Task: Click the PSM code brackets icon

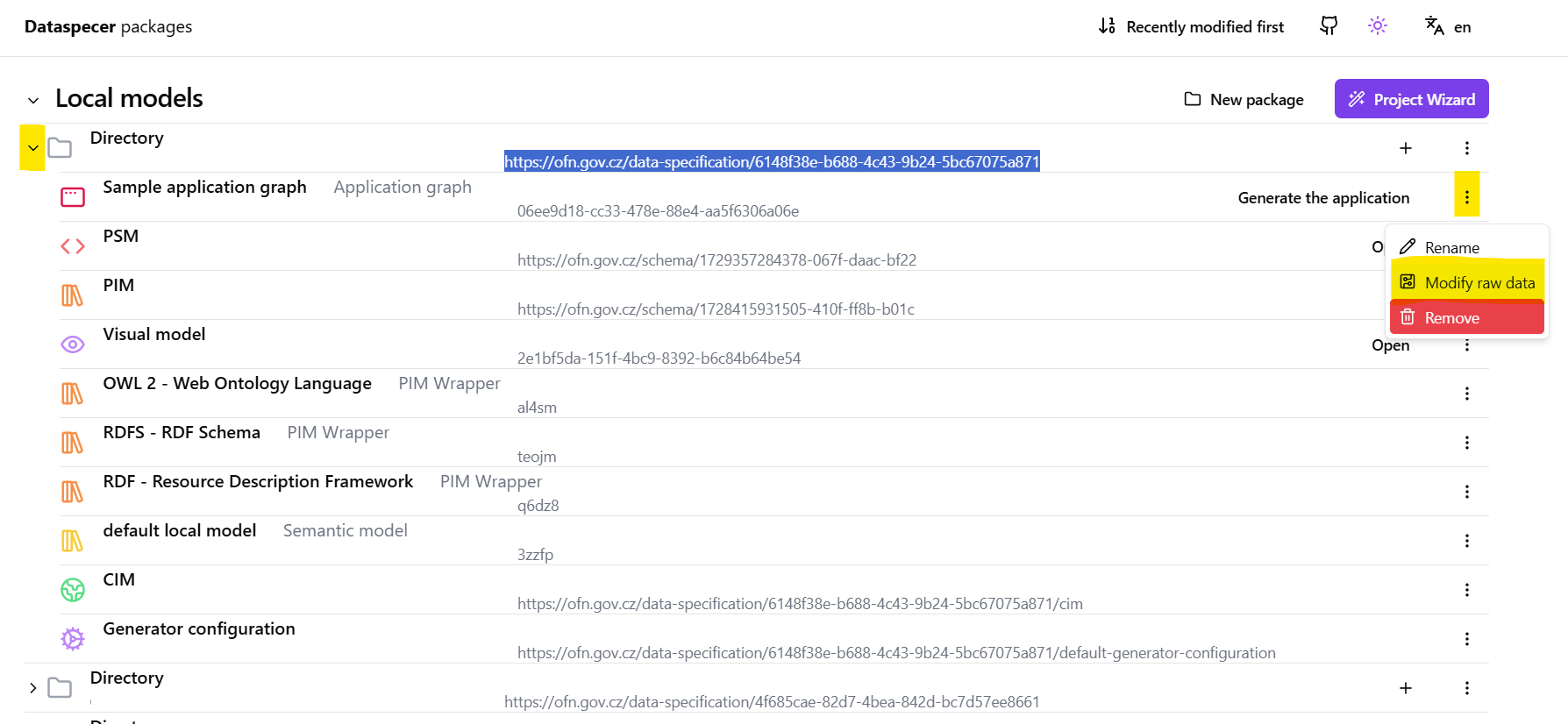Action: (73, 246)
